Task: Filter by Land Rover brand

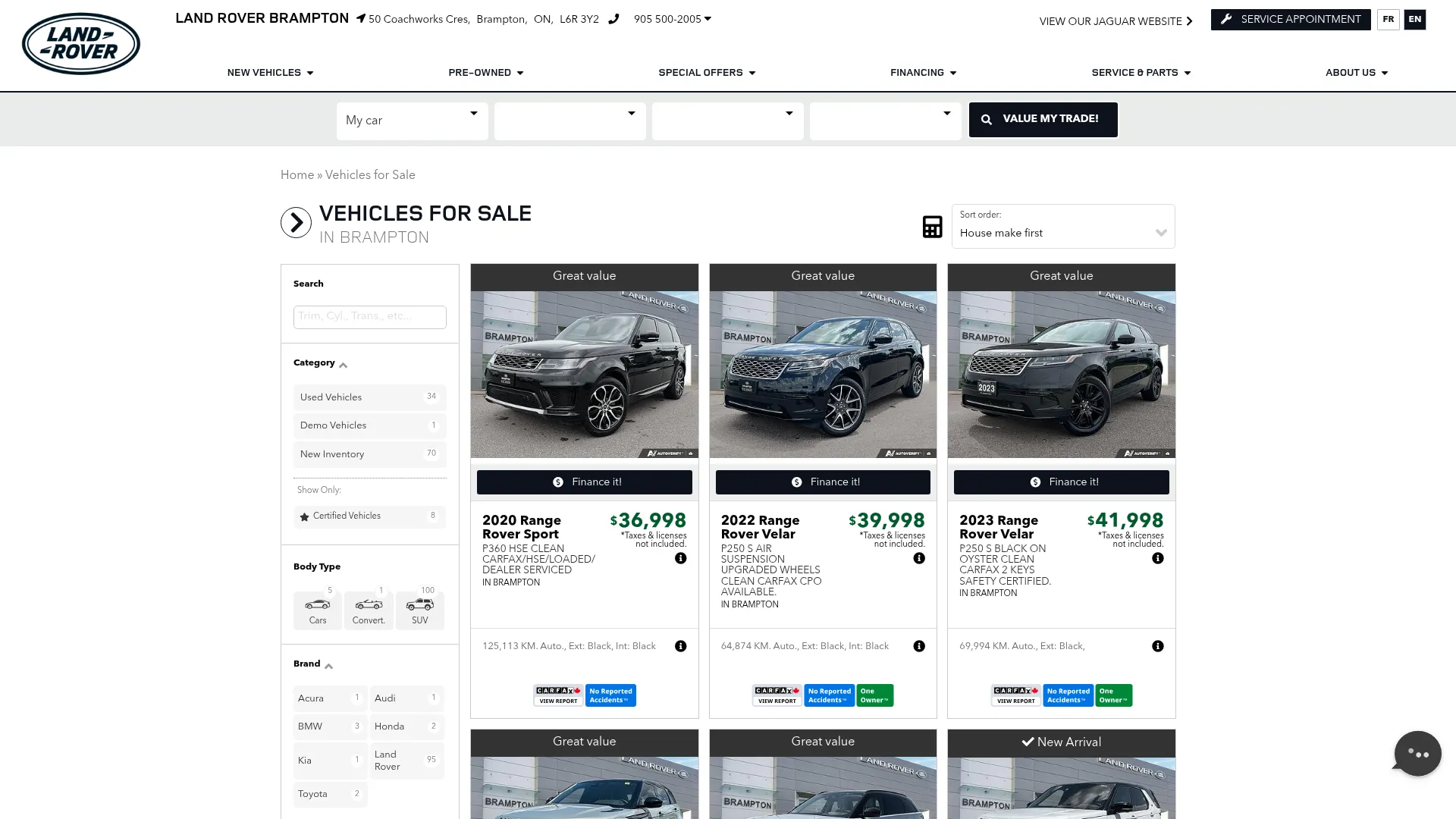Action: tap(406, 761)
